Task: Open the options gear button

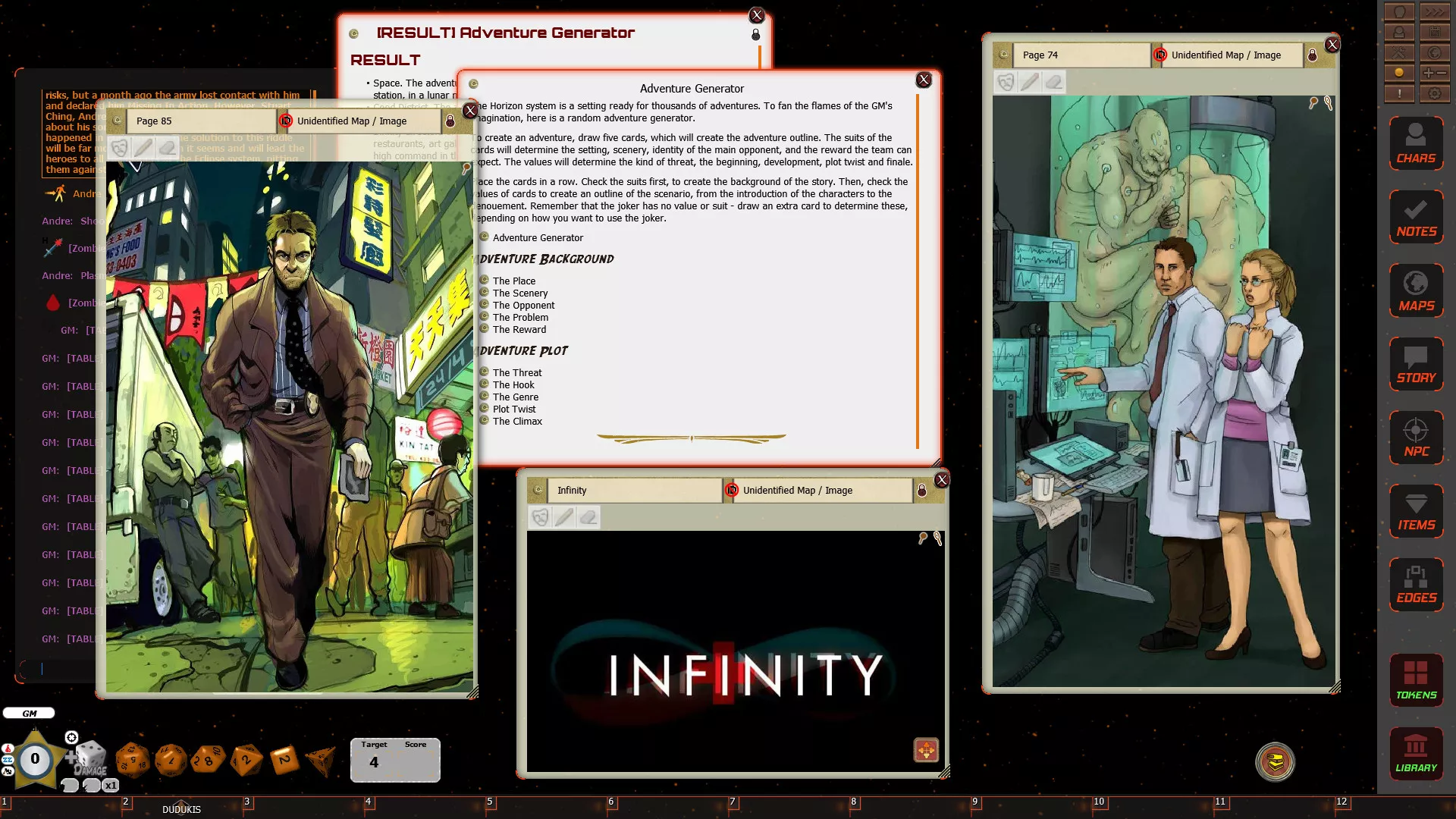Action: [1434, 94]
